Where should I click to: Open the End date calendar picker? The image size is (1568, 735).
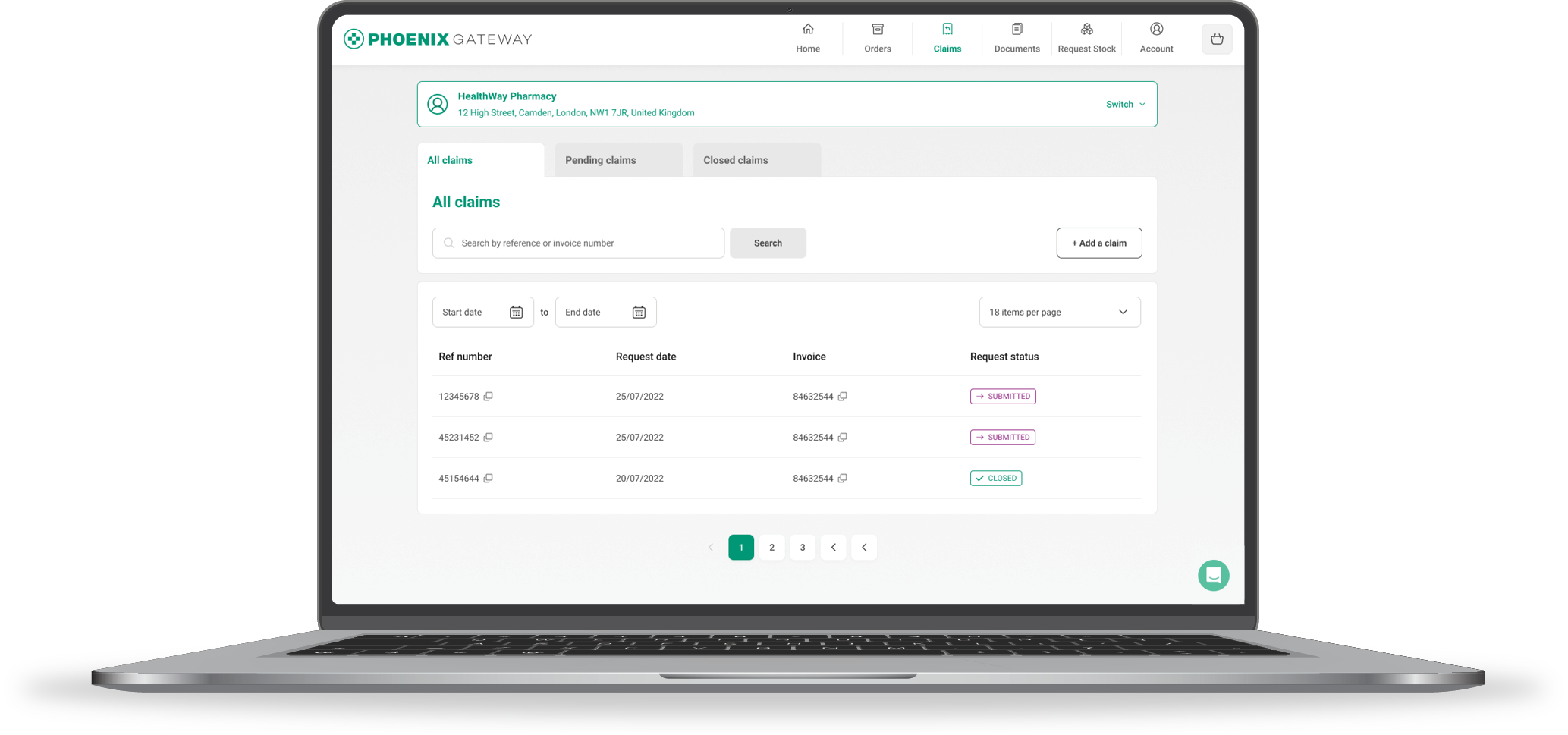point(639,313)
